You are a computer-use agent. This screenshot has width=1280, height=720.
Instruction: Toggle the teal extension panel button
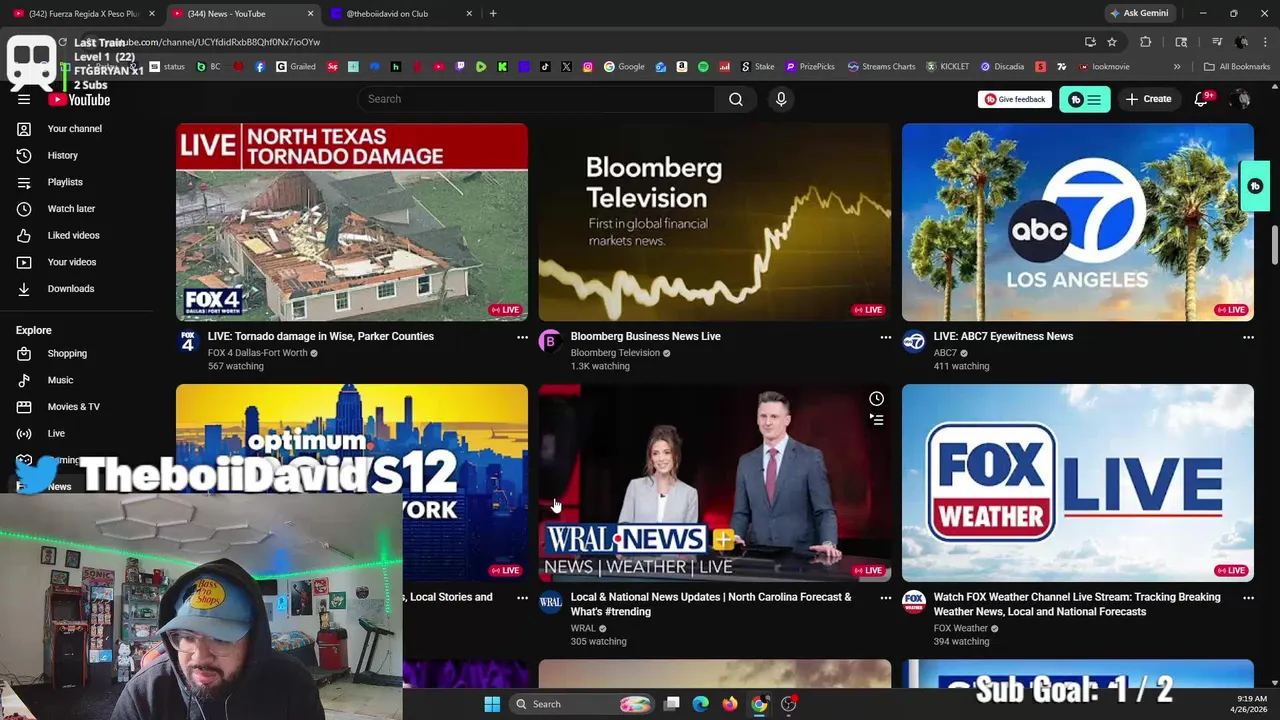point(1085,99)
